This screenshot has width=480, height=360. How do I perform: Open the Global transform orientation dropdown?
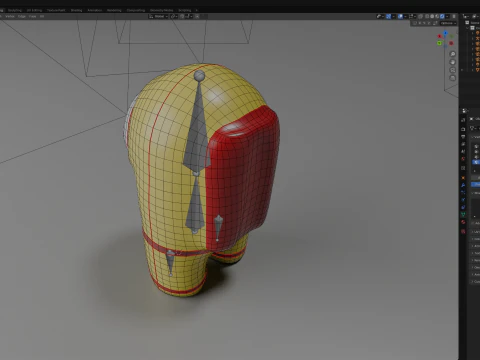click(x=158, y=16)
